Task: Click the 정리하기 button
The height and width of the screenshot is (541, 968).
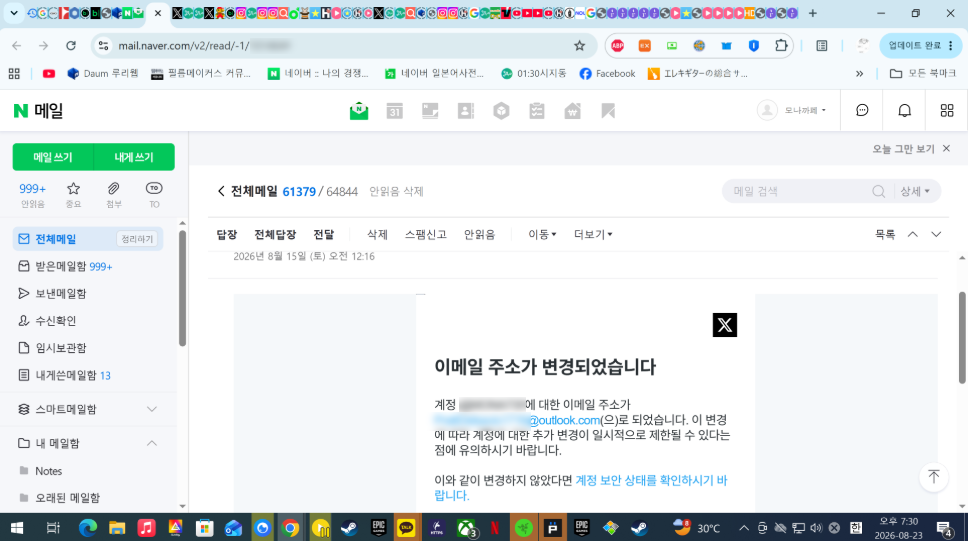Action: tap(137, 239)
